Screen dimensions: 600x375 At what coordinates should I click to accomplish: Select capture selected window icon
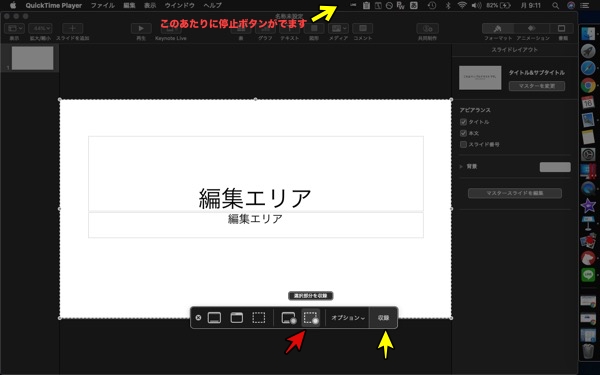(236, 318)
